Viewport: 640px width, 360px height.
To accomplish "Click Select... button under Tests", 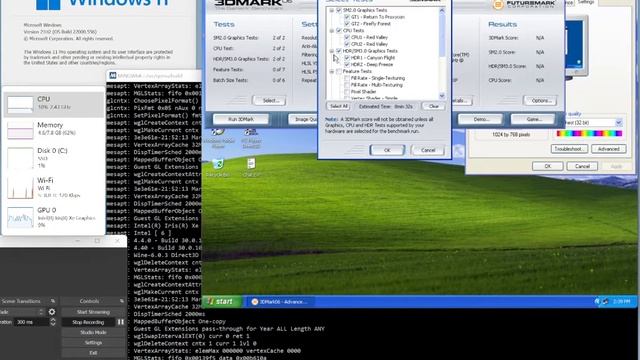I will tap(269, 100).
